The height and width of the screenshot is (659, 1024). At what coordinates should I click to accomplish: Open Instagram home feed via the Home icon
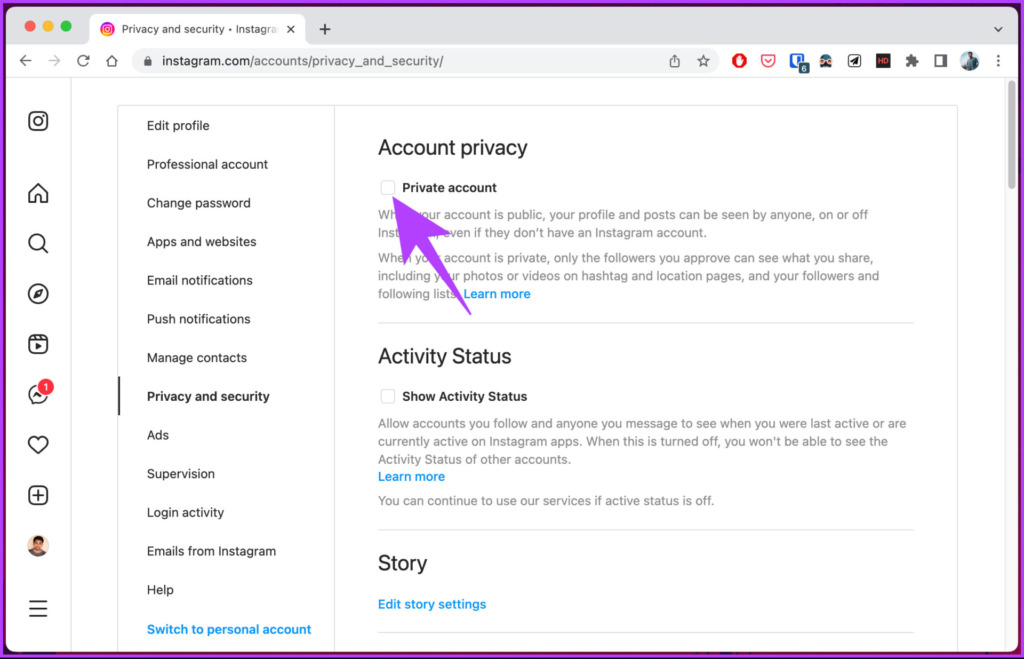(37, 193)
